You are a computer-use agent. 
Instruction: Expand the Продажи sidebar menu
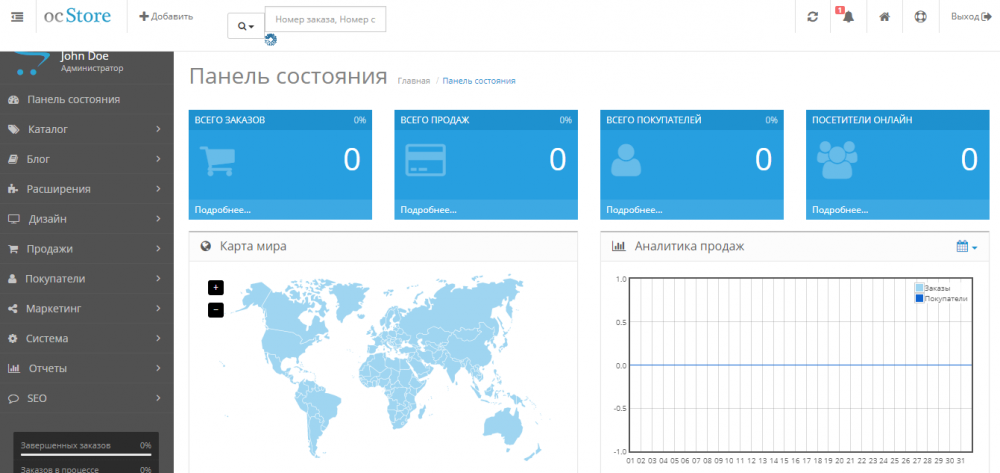coord(87,249)
